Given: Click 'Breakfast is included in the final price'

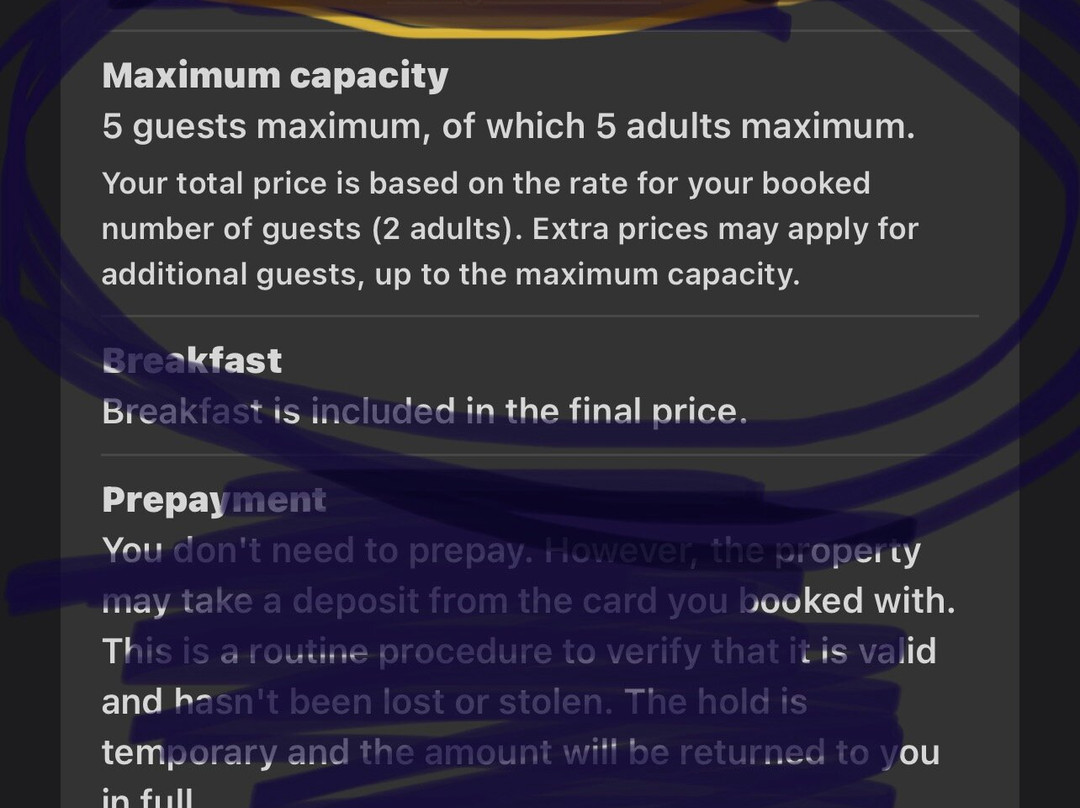Looking at the screenshot, I should click(424, 411).
